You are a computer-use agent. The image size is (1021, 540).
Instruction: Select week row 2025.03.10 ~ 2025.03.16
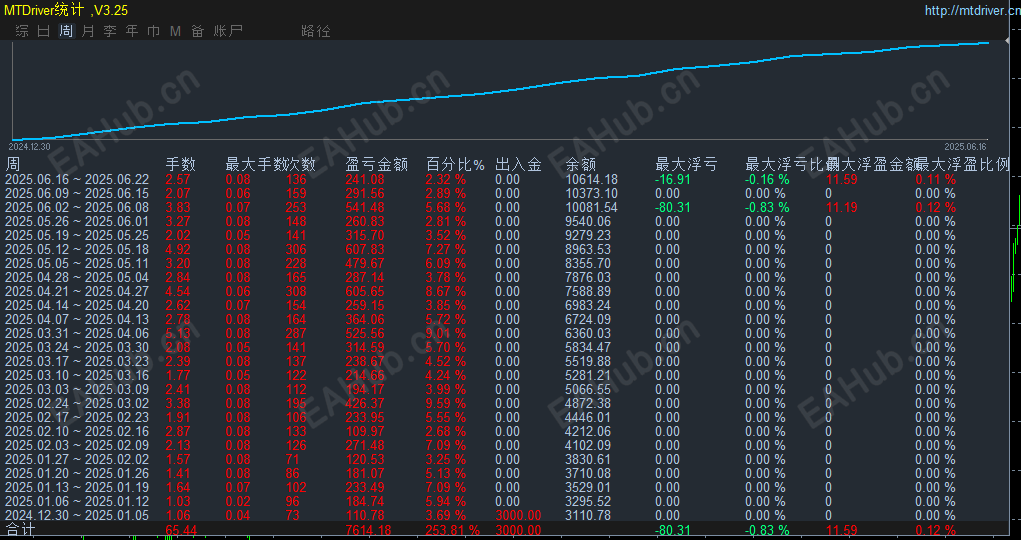(77, 375)
